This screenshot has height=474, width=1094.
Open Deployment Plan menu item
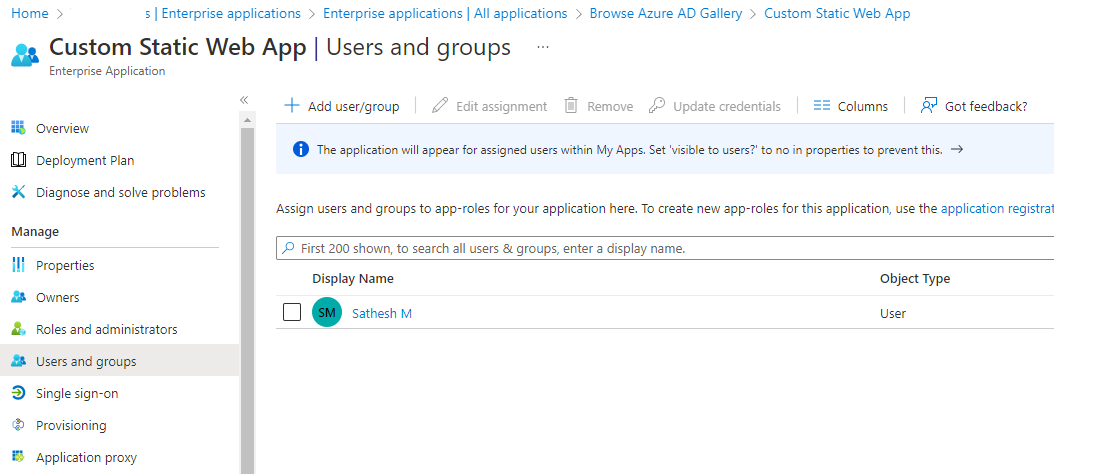[x=85, y=161]
